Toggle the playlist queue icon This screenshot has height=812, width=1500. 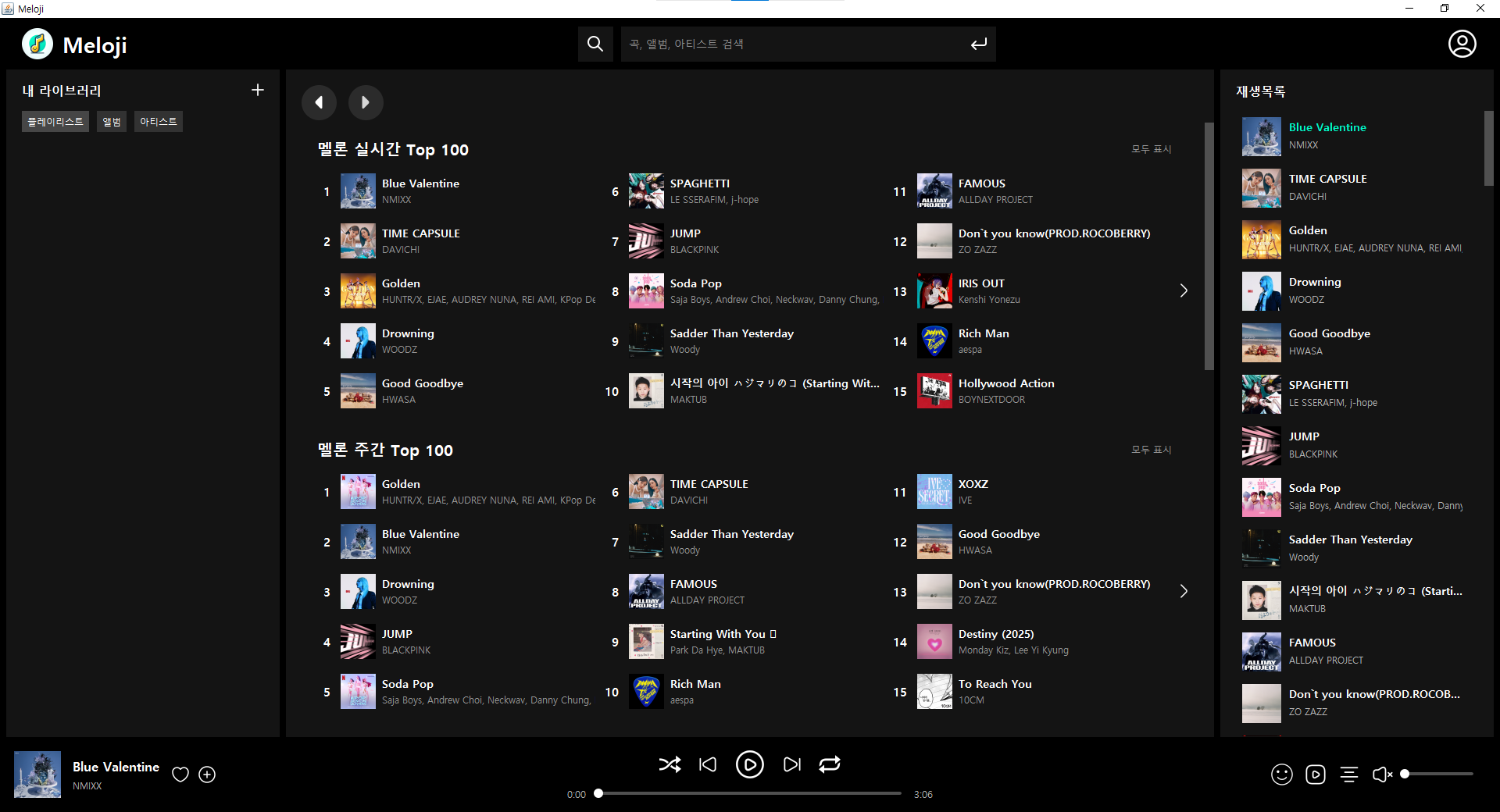pyautogui.click(x=1349, y=775)
